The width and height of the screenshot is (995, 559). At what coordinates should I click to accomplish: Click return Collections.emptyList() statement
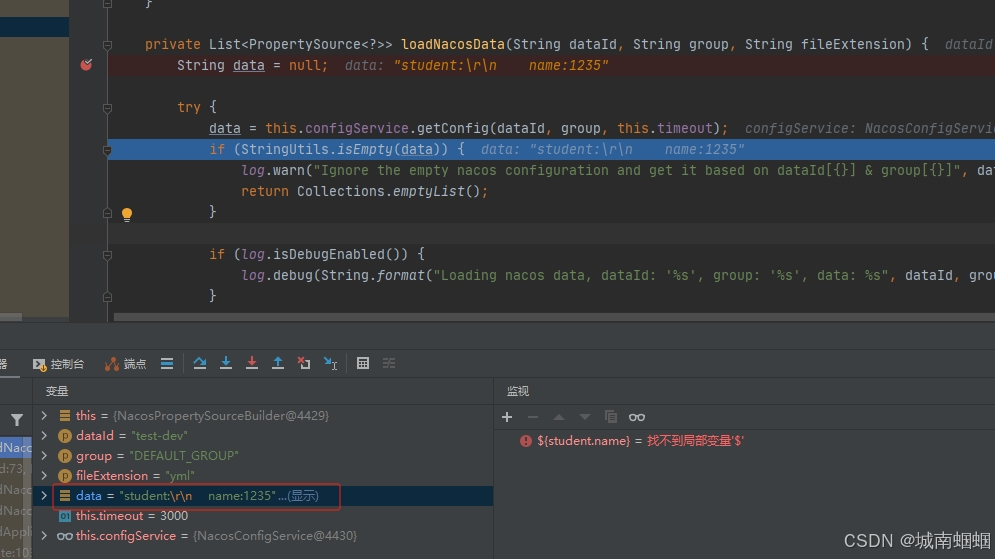(364, 191)
